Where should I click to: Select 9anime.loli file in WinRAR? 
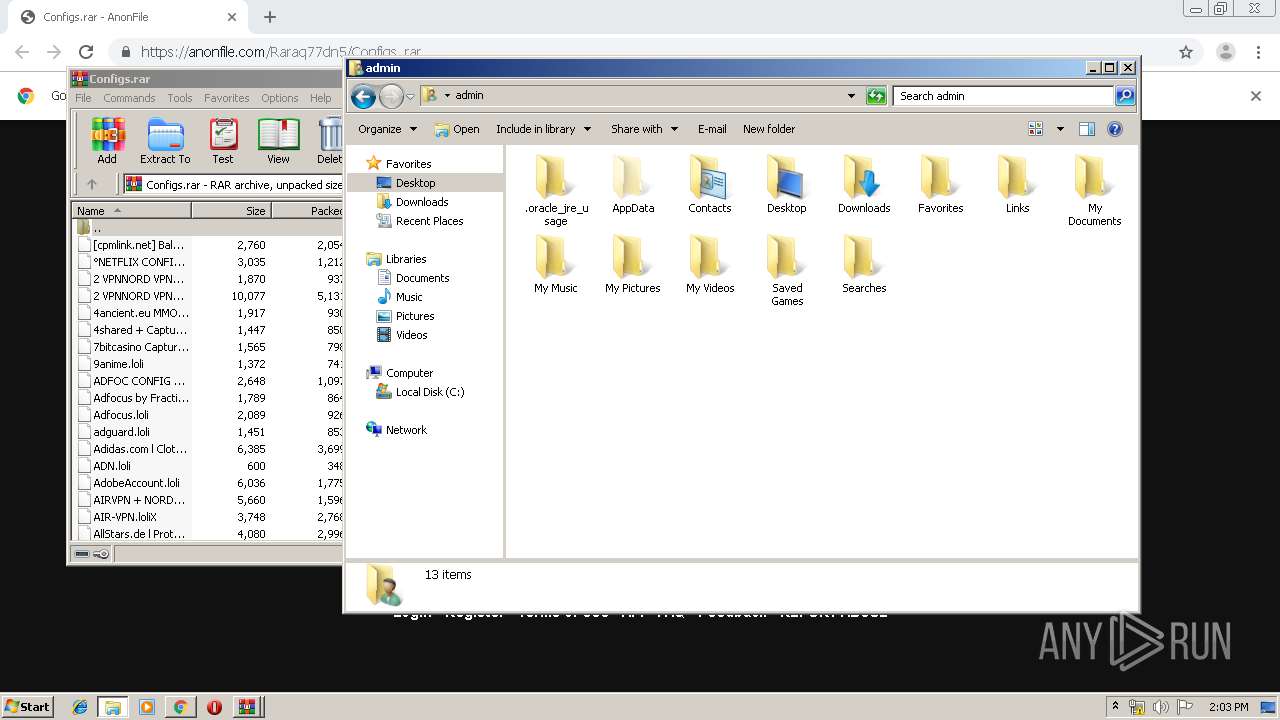(118, 364)
